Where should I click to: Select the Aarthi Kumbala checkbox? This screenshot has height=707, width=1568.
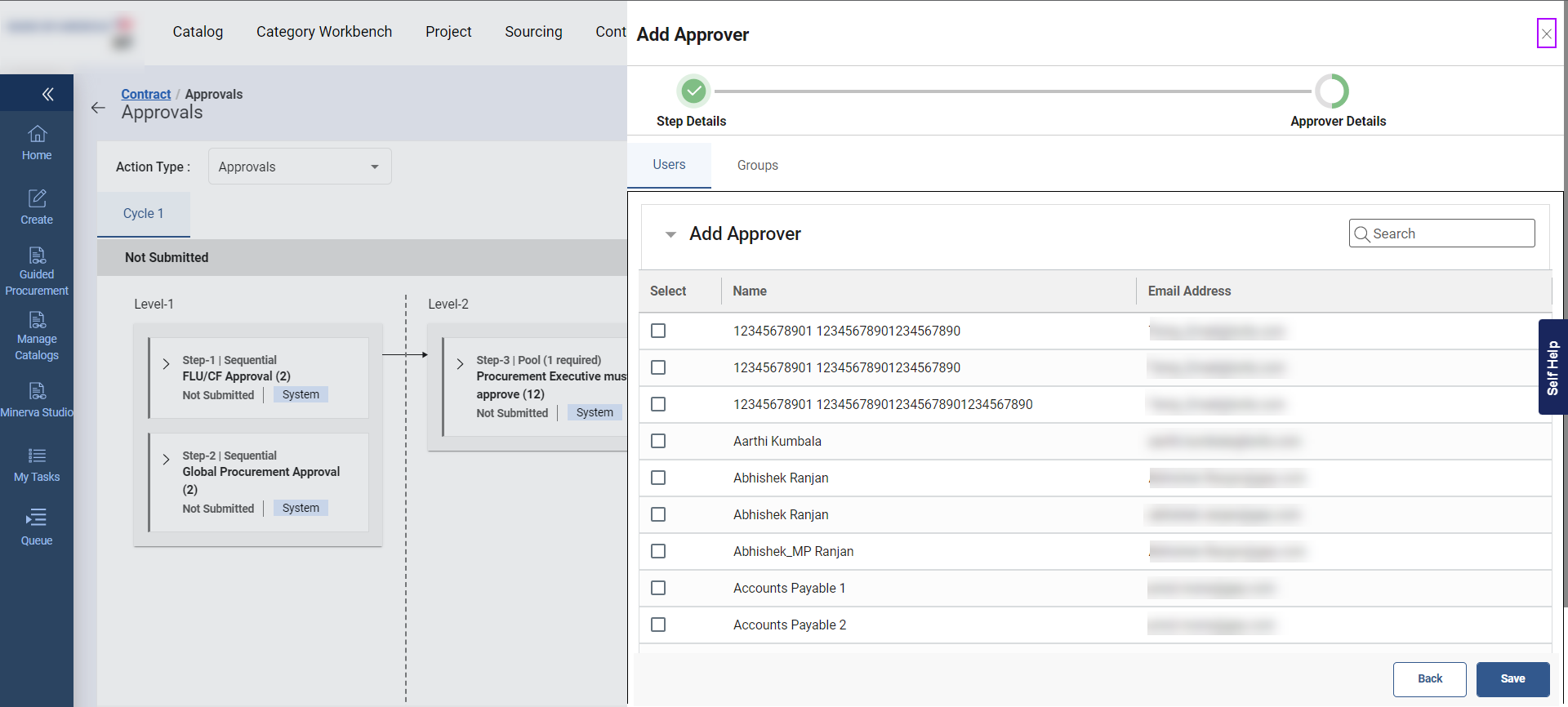point(658,441)
